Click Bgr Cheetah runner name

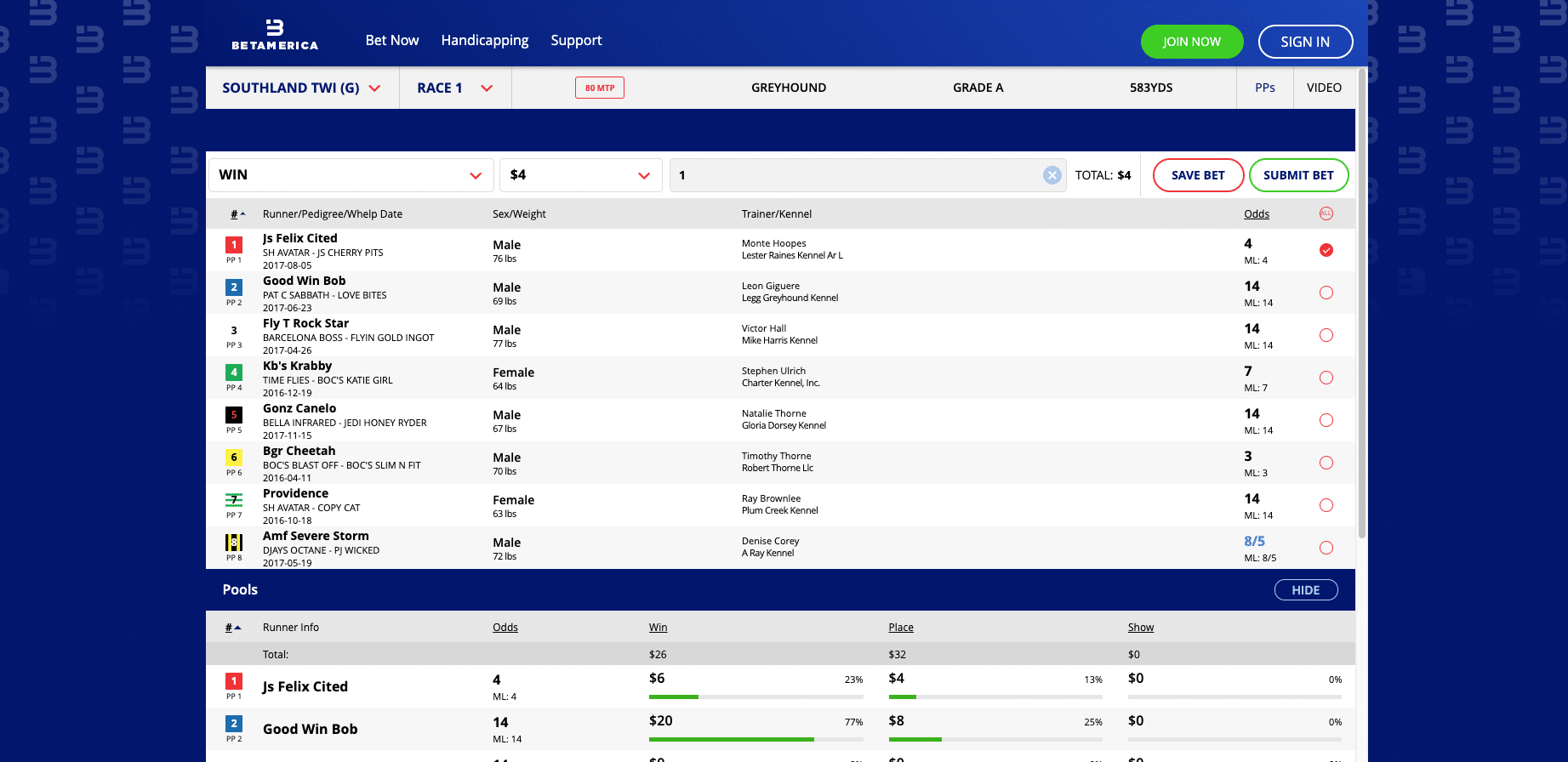coord(299,451)
